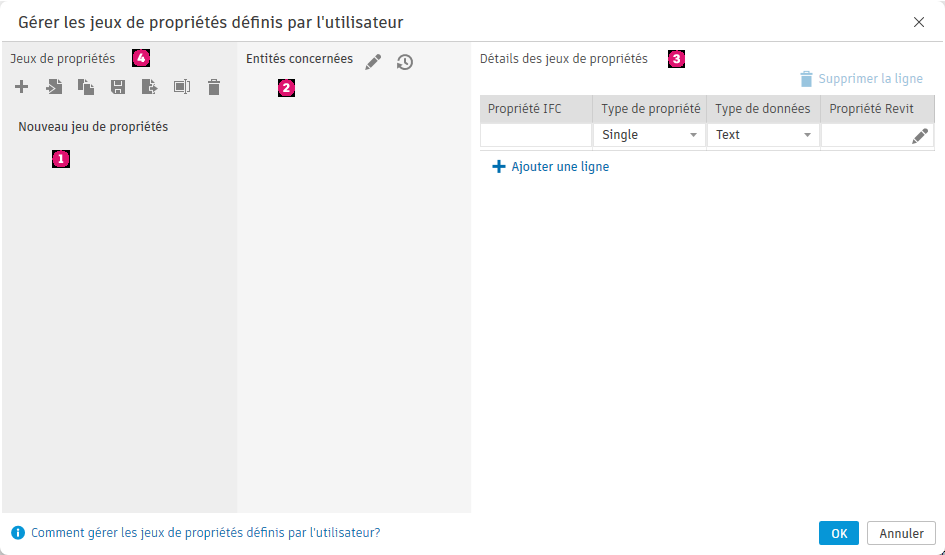Screen dimensions: 945x555
Task: Export the property set to file
Action: [x=149, y=87]
